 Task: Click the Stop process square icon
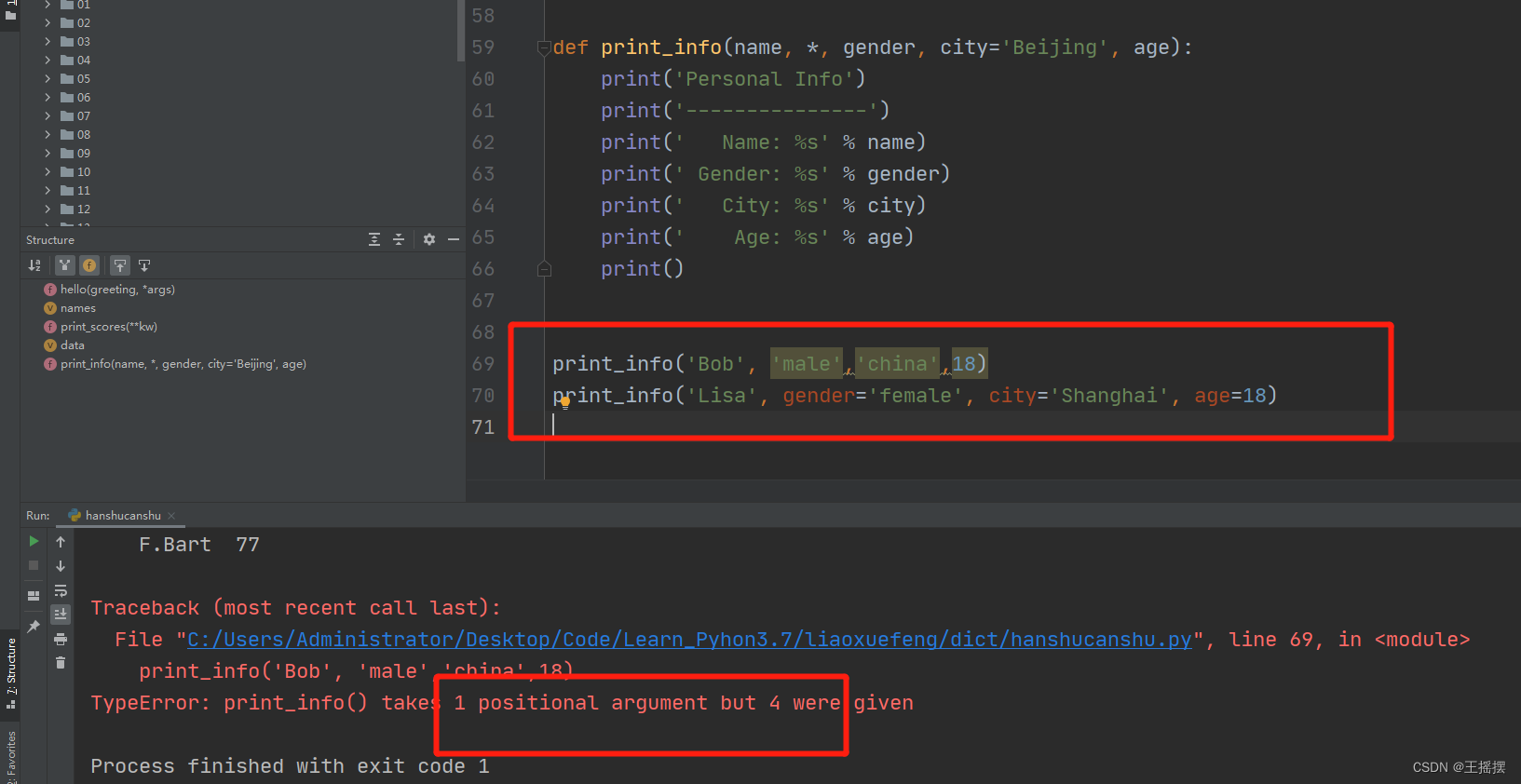pyautogui.click(x=34, y=565)
